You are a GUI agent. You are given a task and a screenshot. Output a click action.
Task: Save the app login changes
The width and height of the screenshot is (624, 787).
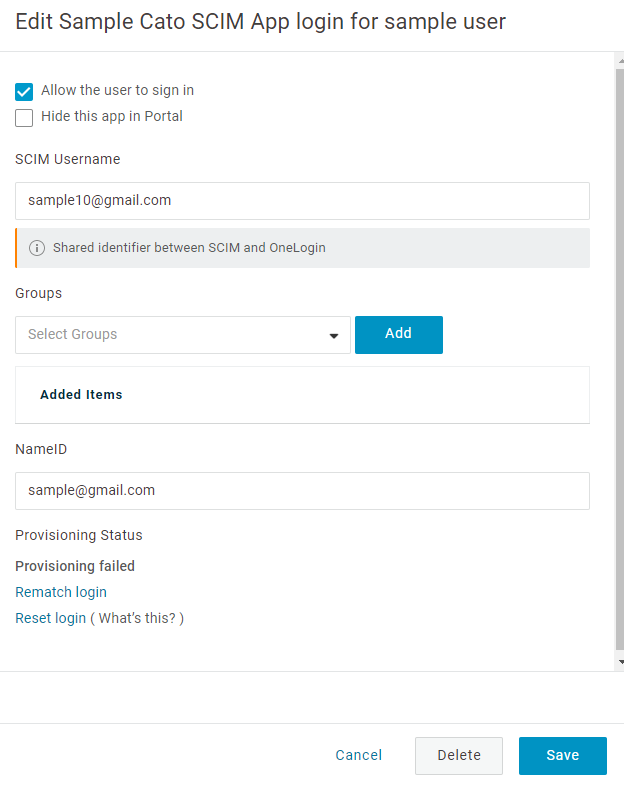click(563, 756)
